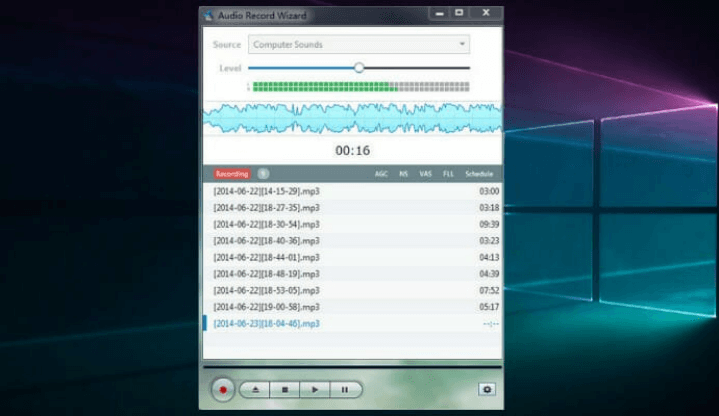
Task: Maximize the Audio Record Wizard window
Action: (459, 13)
